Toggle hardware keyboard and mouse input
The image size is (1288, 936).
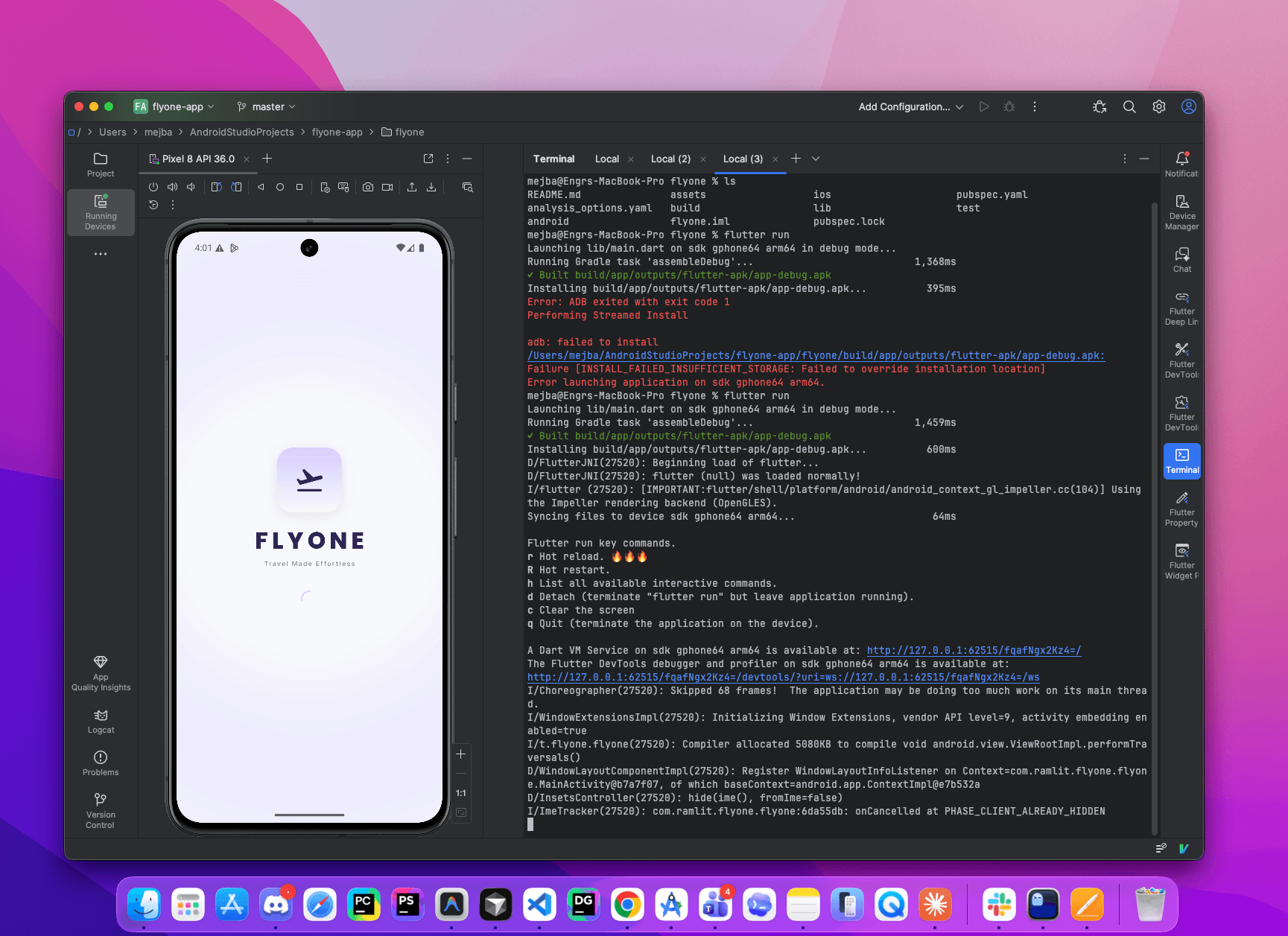(343, 187)
